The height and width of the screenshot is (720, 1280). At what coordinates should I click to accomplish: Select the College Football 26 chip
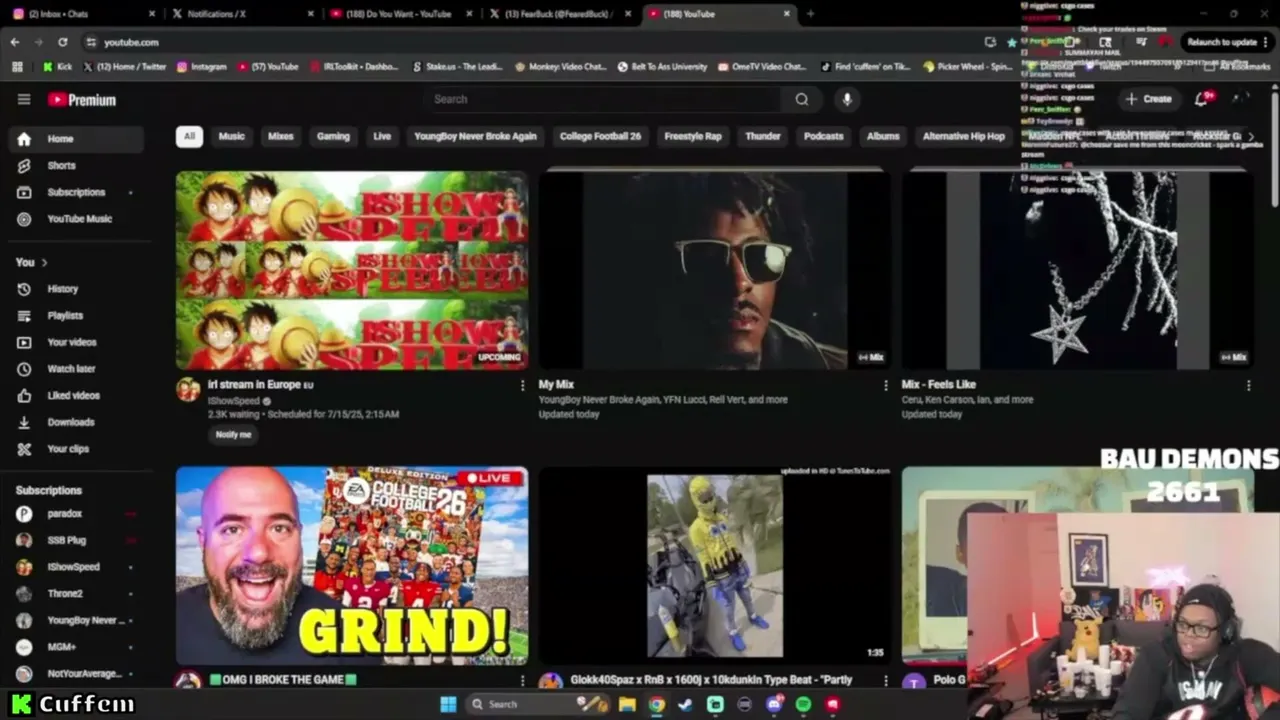click(x=600, y=136)
